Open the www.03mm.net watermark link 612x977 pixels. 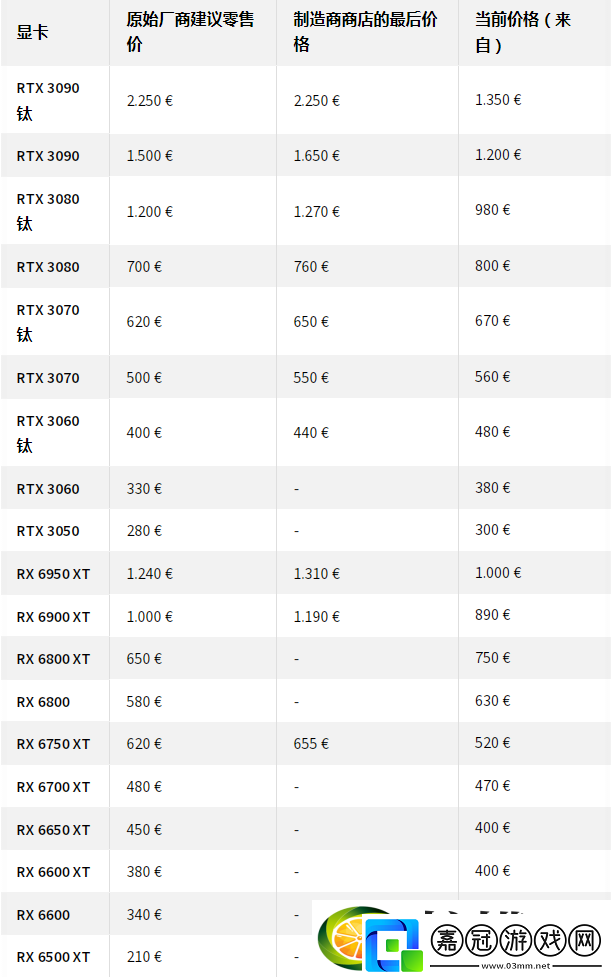pyautogui.click(x=516, y=966)
